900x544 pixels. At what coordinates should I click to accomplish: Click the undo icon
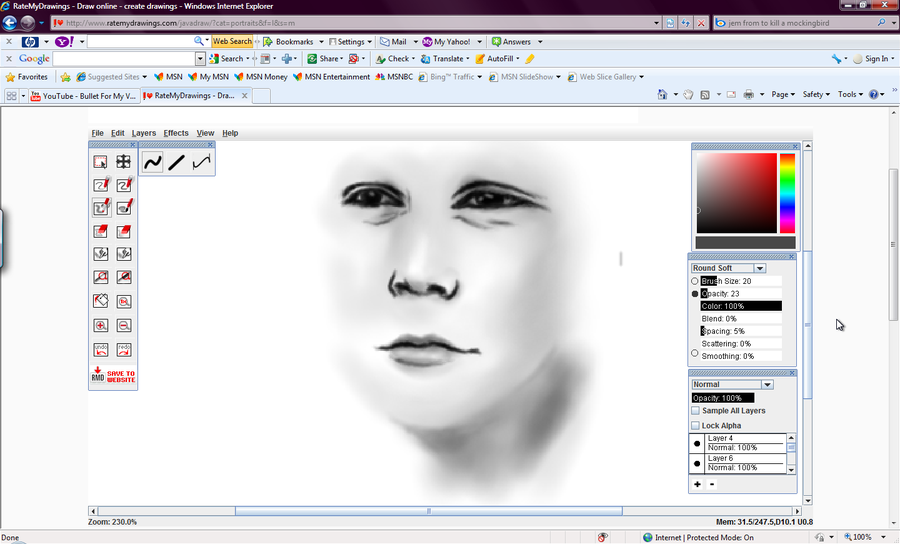tap(101, 350)
